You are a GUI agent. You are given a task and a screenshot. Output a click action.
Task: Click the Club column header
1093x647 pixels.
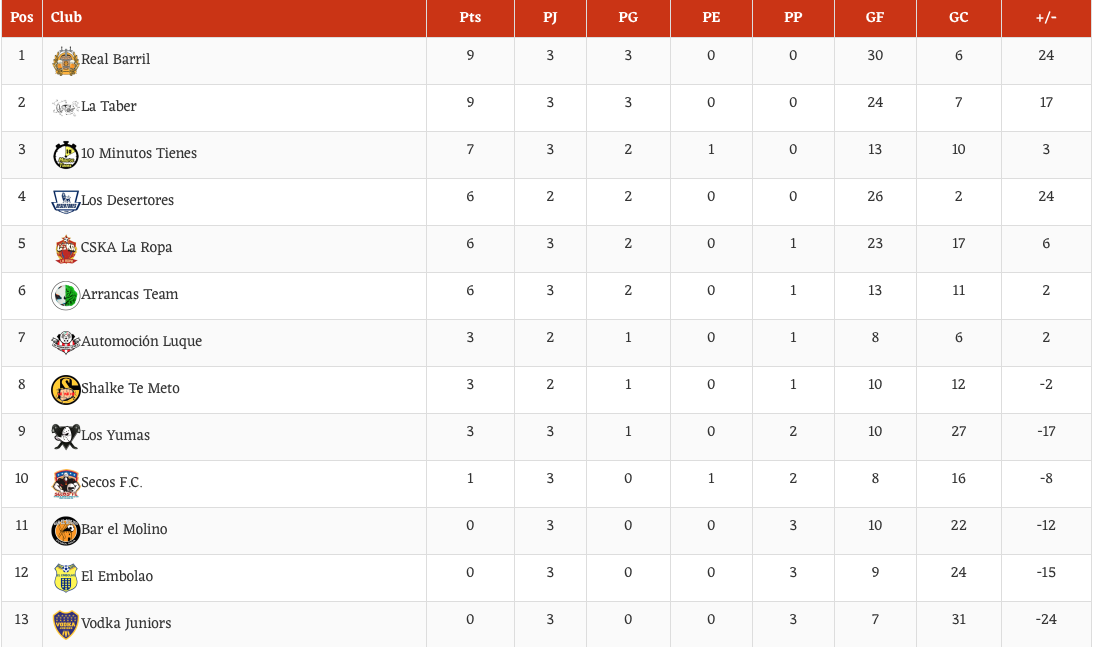(x=66, y=17)
